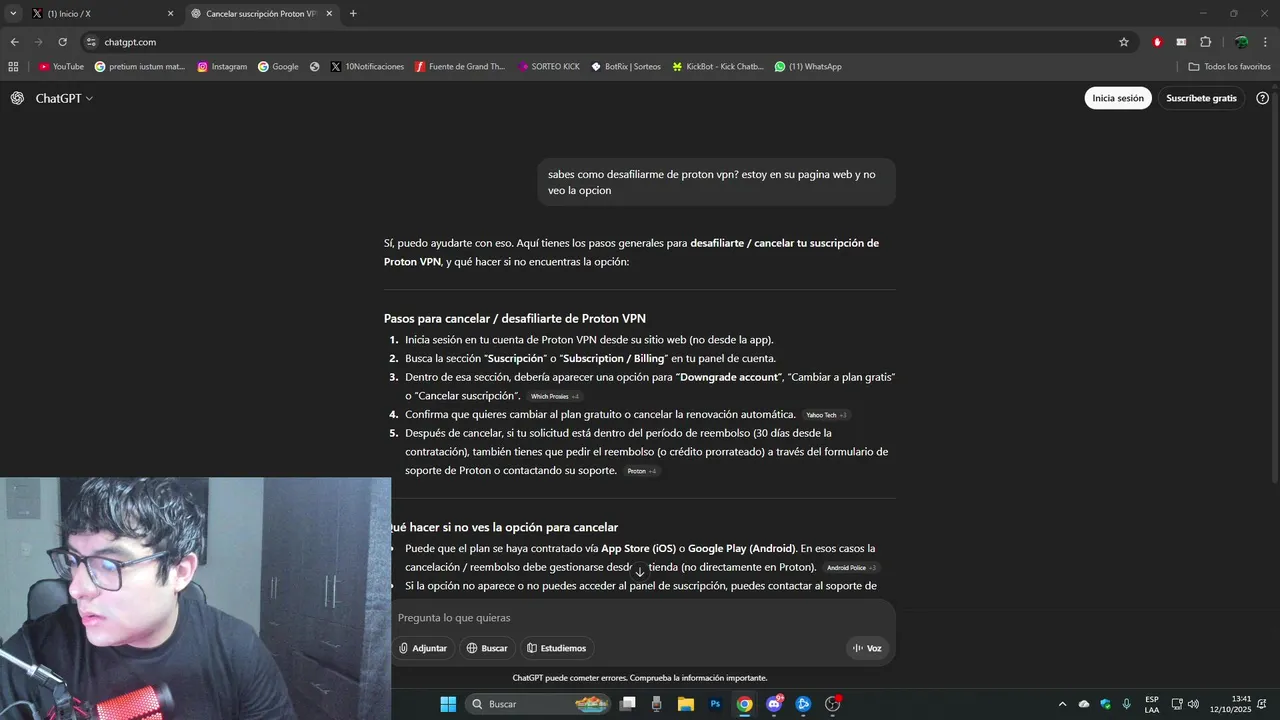The width and height of the screenshot is (1280, 720).
Task: Expand the Proton +4 sources chip
Action: coord(642,471)
